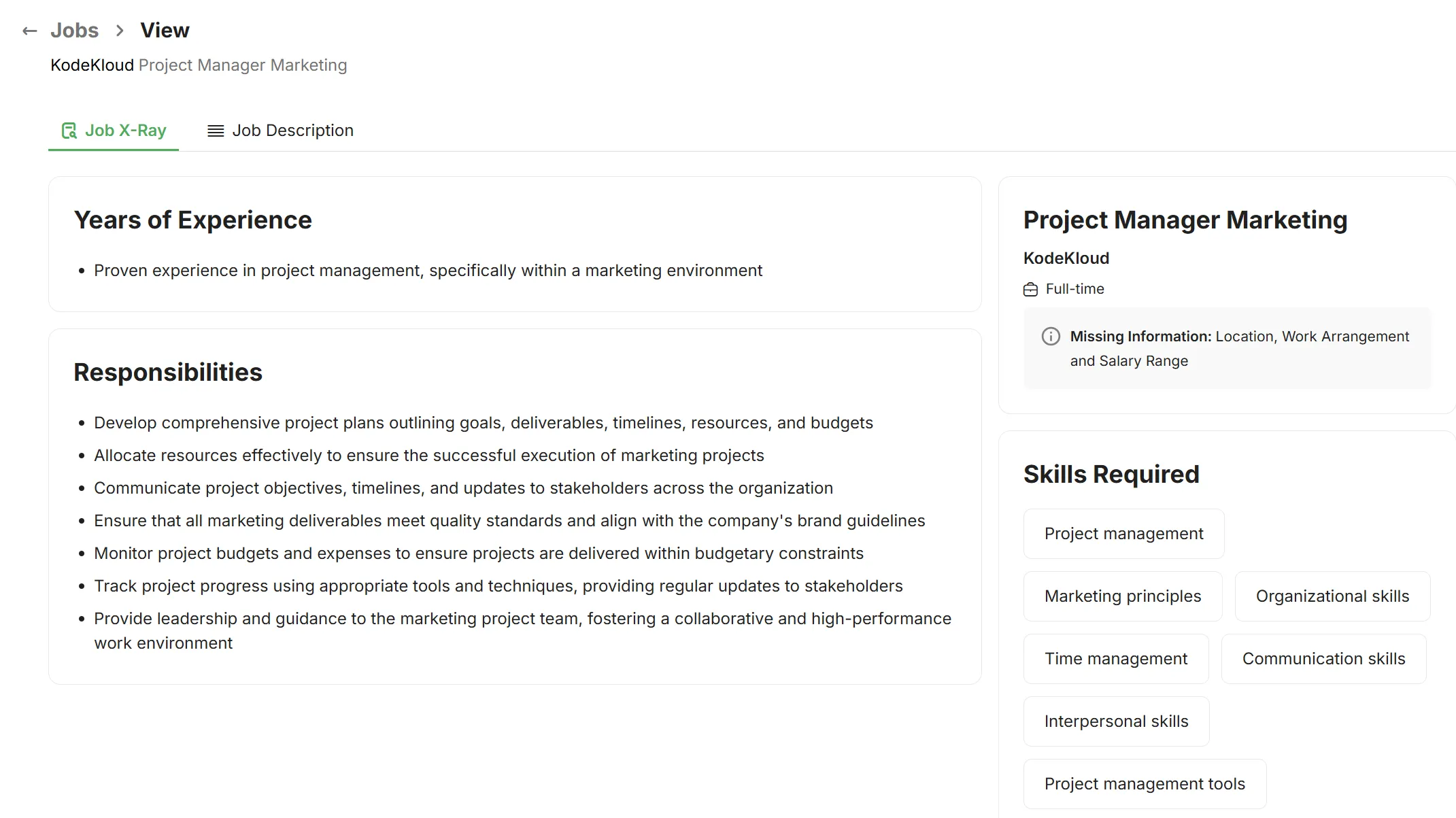Screen dimensions: 1456x818
Task: Switch to the Job Description tab
Action: 292,130
